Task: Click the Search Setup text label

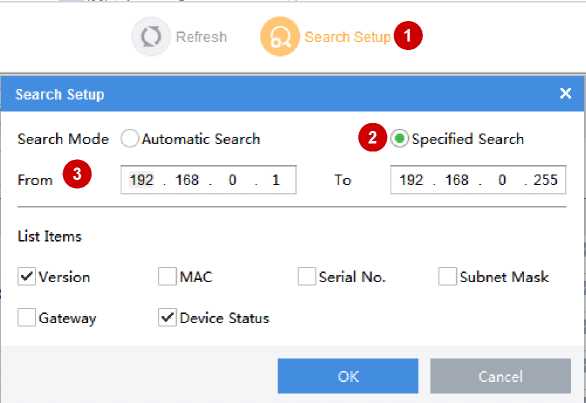Action: [348, 37]
